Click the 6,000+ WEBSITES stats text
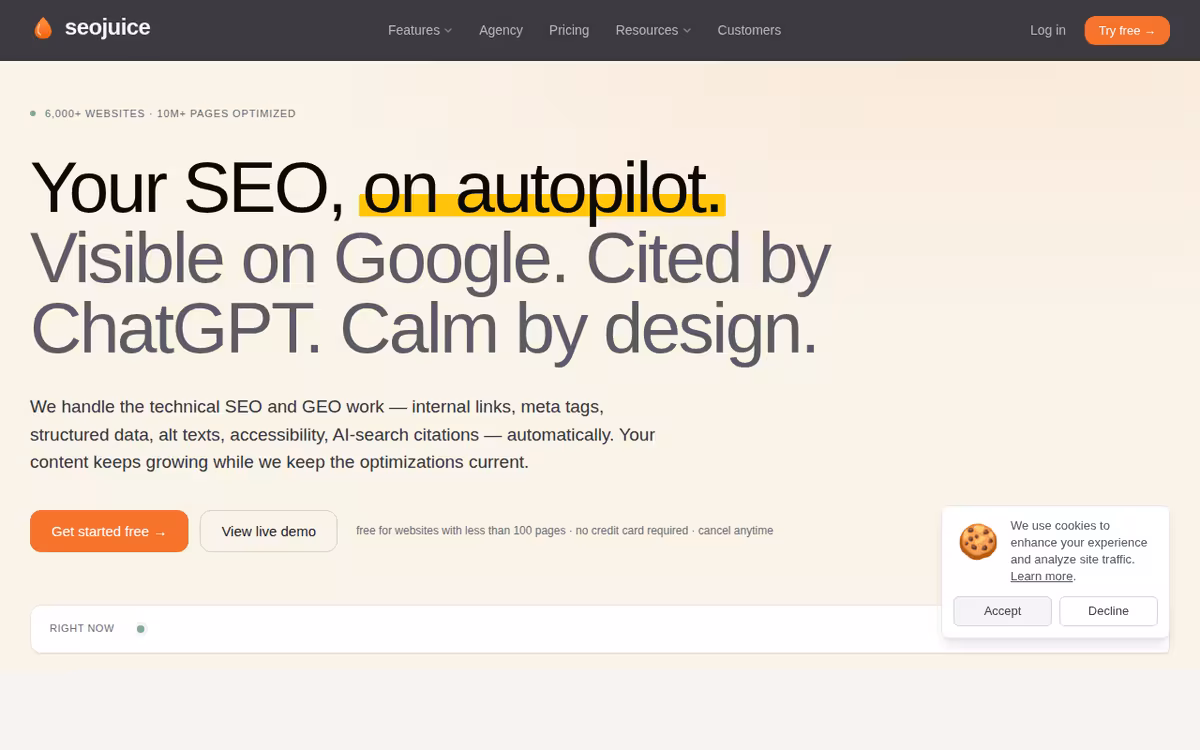The image size is (1200, 750). pos(170,114)
